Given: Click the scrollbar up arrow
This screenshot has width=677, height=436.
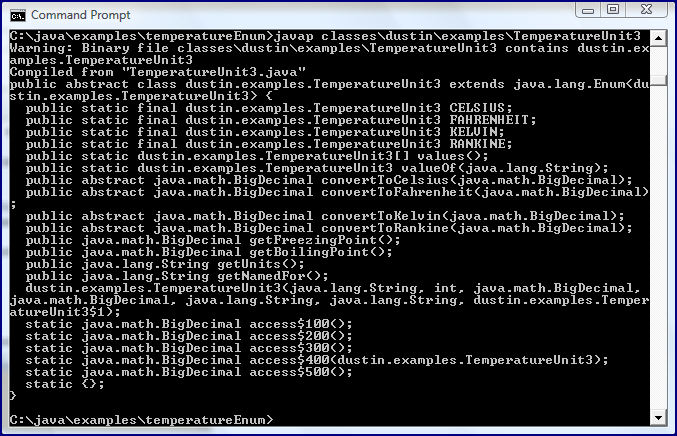Looking at the screenshot, I should [x=658, y=38].
